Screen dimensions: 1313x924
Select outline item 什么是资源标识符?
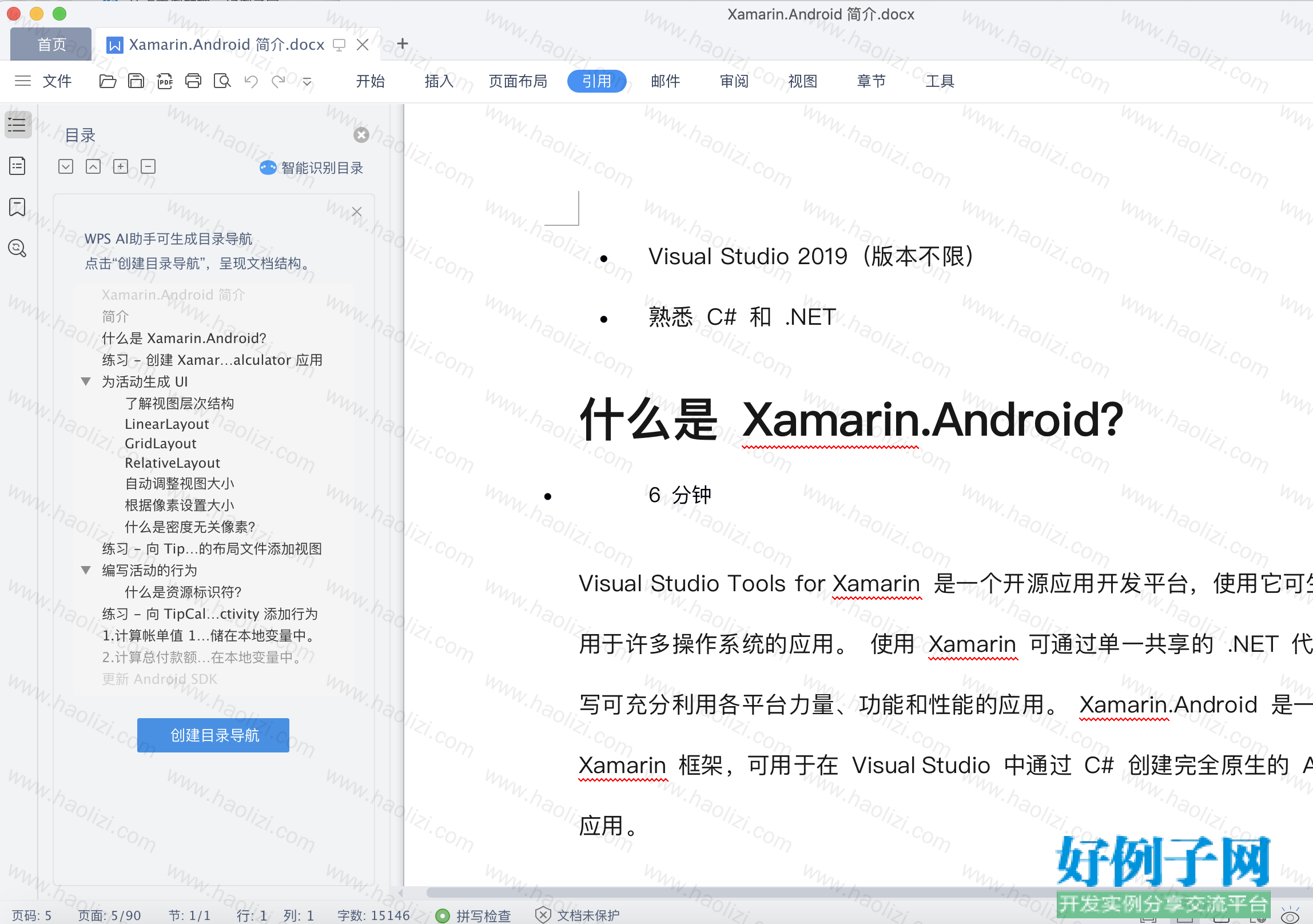point(183,592)
